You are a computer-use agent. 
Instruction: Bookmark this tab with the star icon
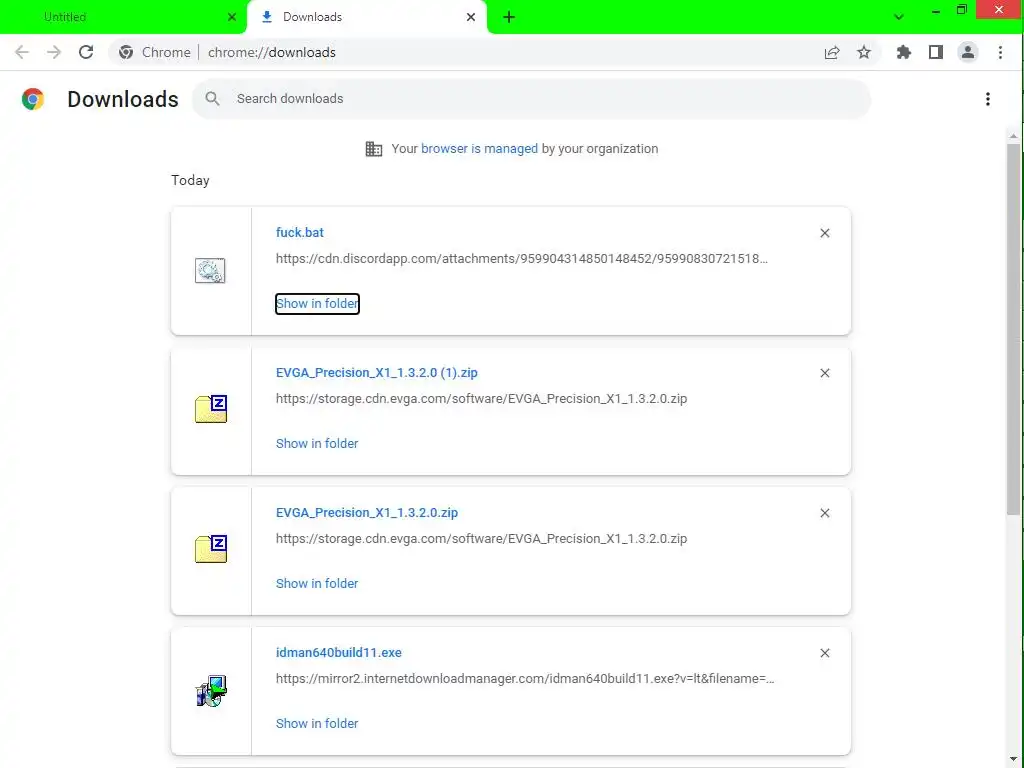(864, 52)
